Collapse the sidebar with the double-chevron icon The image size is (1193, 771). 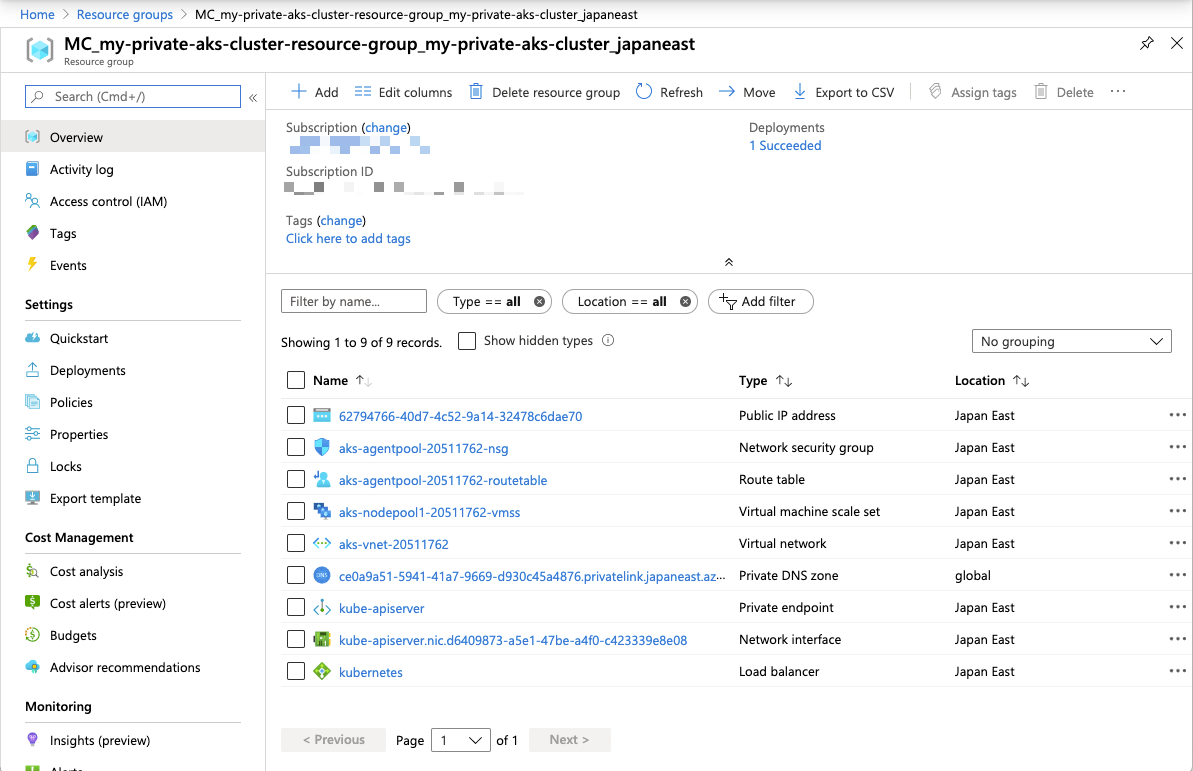253,97
